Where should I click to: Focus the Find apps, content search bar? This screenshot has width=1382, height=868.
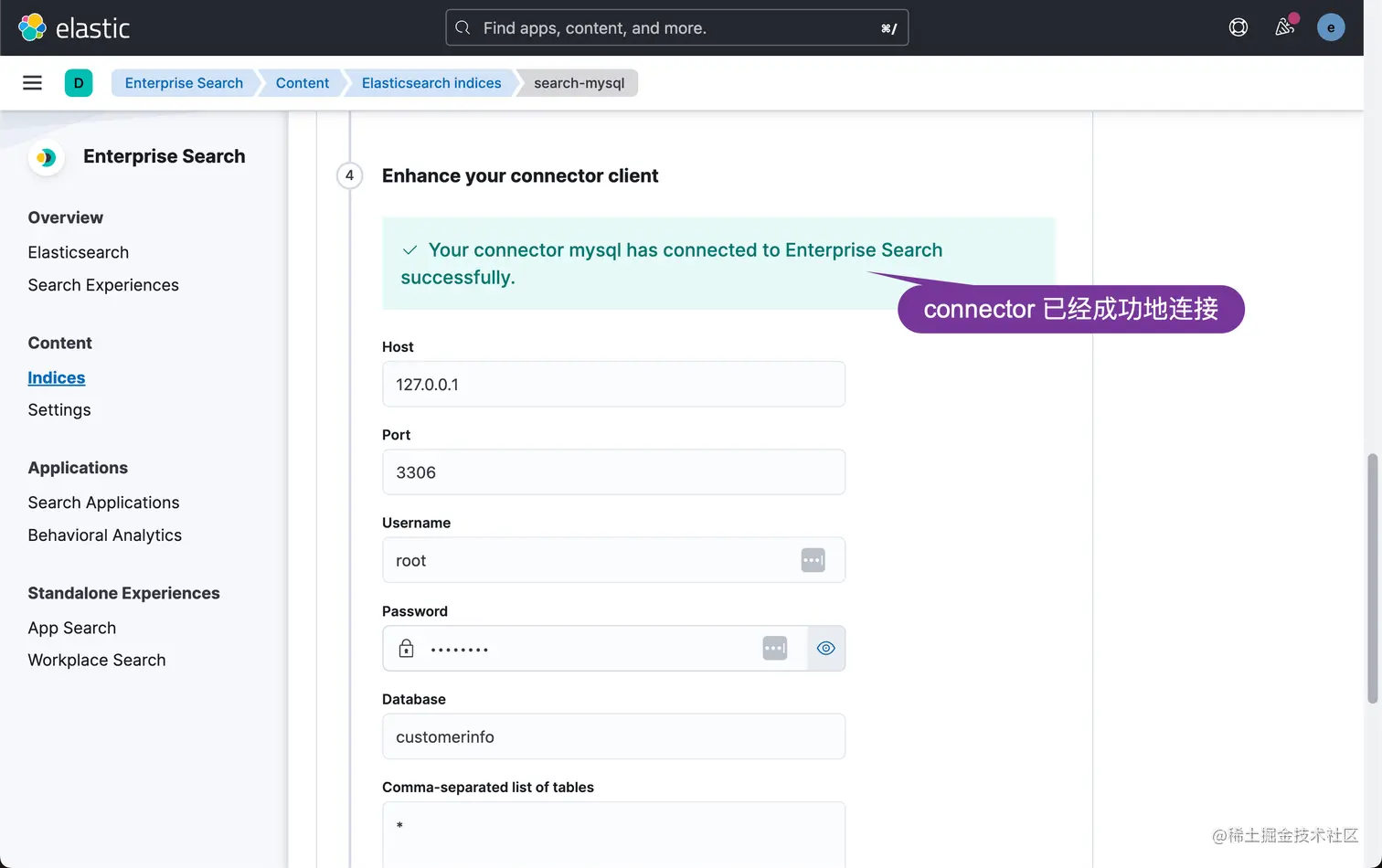(676, 27)
